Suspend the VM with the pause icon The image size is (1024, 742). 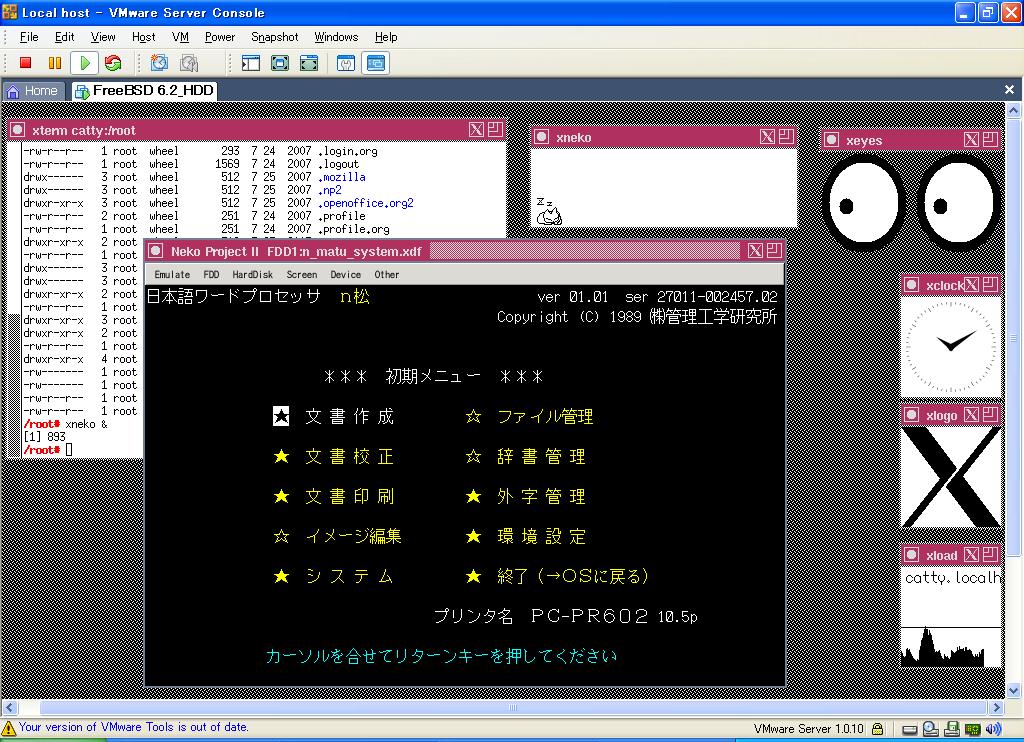pyautogui.click(x=55, y=63)
